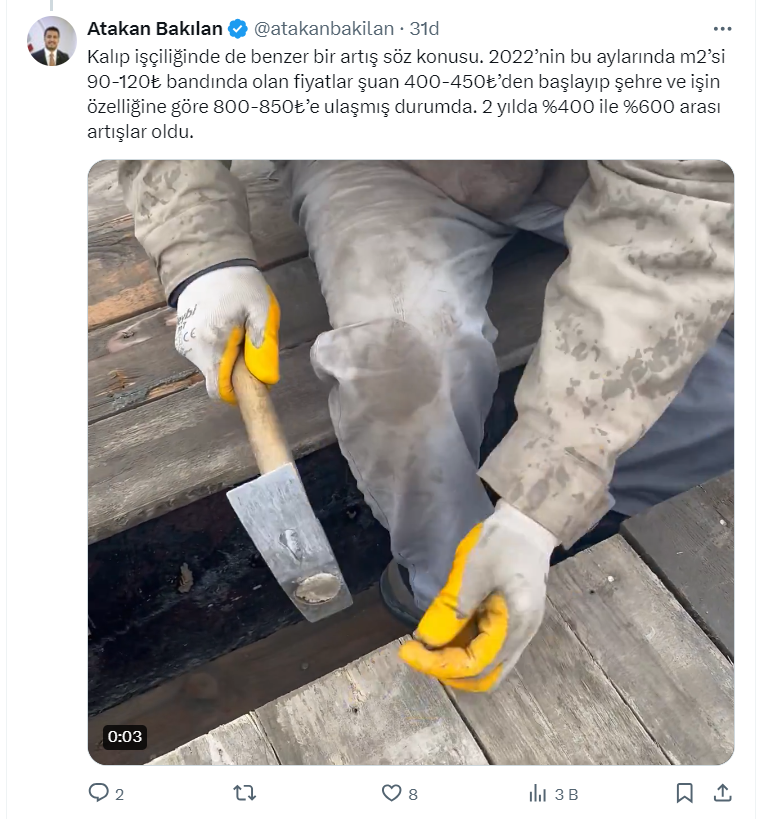Open the three-dot more options menu
This screenshot has width=771, height=819.
pos(722,29)
